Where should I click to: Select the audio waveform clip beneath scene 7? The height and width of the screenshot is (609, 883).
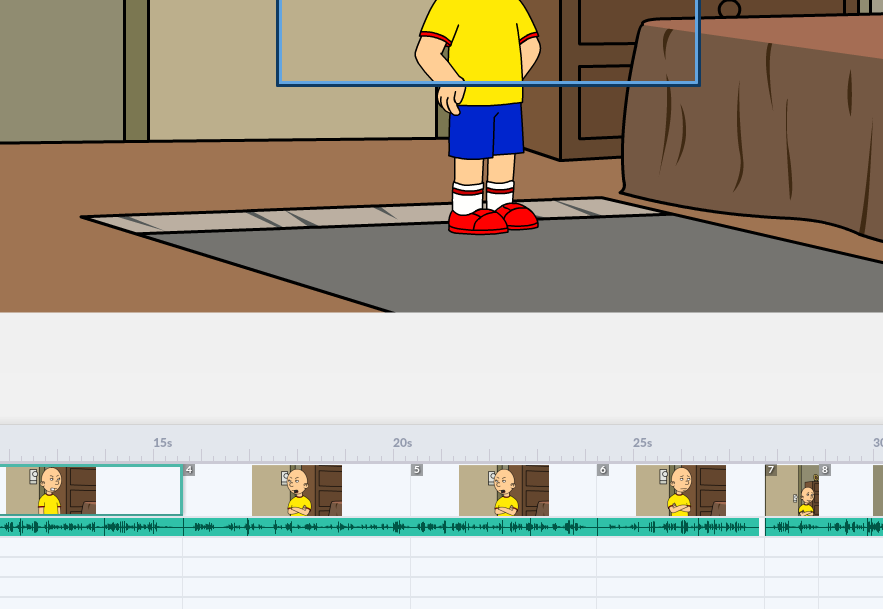(824, 527)
